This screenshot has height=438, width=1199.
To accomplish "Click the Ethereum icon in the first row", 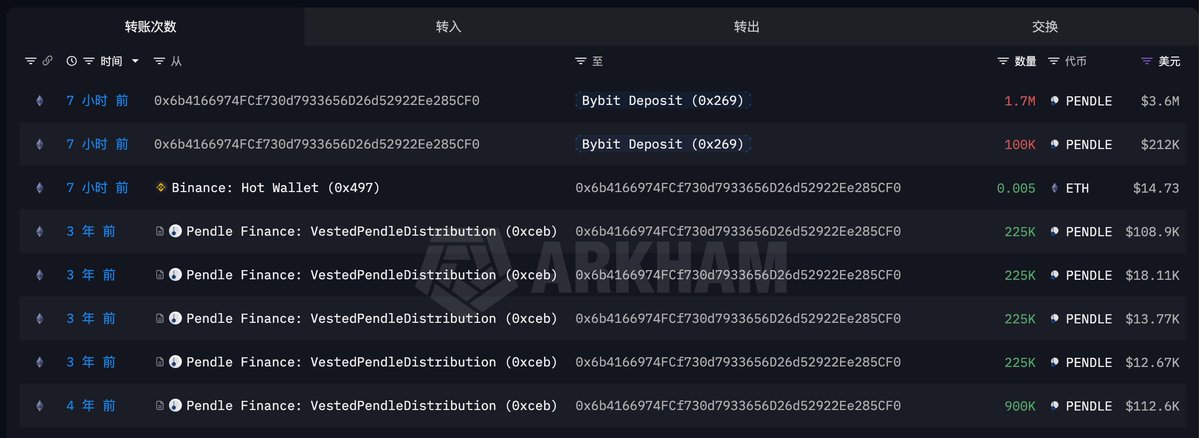I will coord(40,101).
